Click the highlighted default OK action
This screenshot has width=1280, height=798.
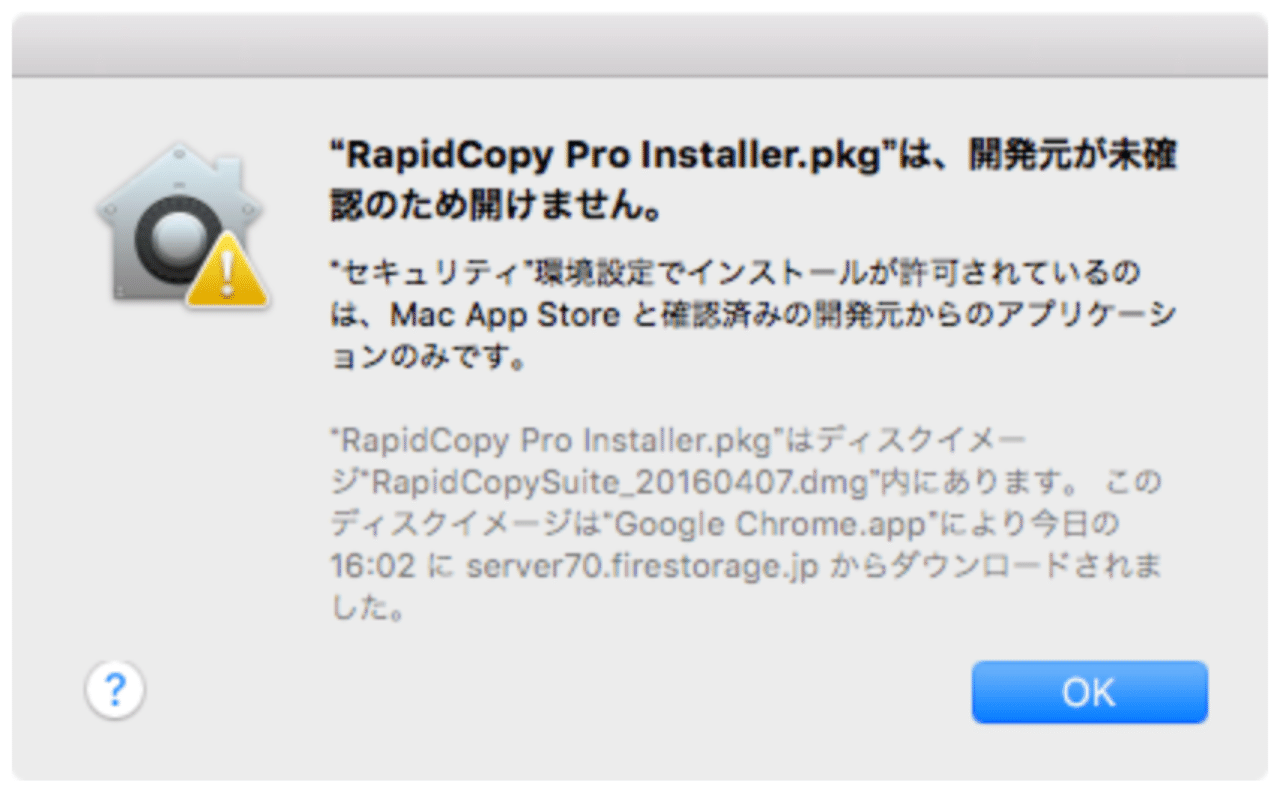coord(1089,692)
